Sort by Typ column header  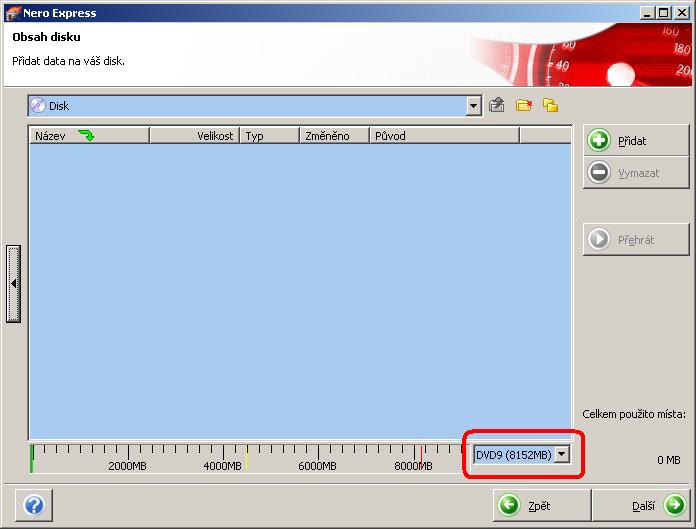click(269, 136)
